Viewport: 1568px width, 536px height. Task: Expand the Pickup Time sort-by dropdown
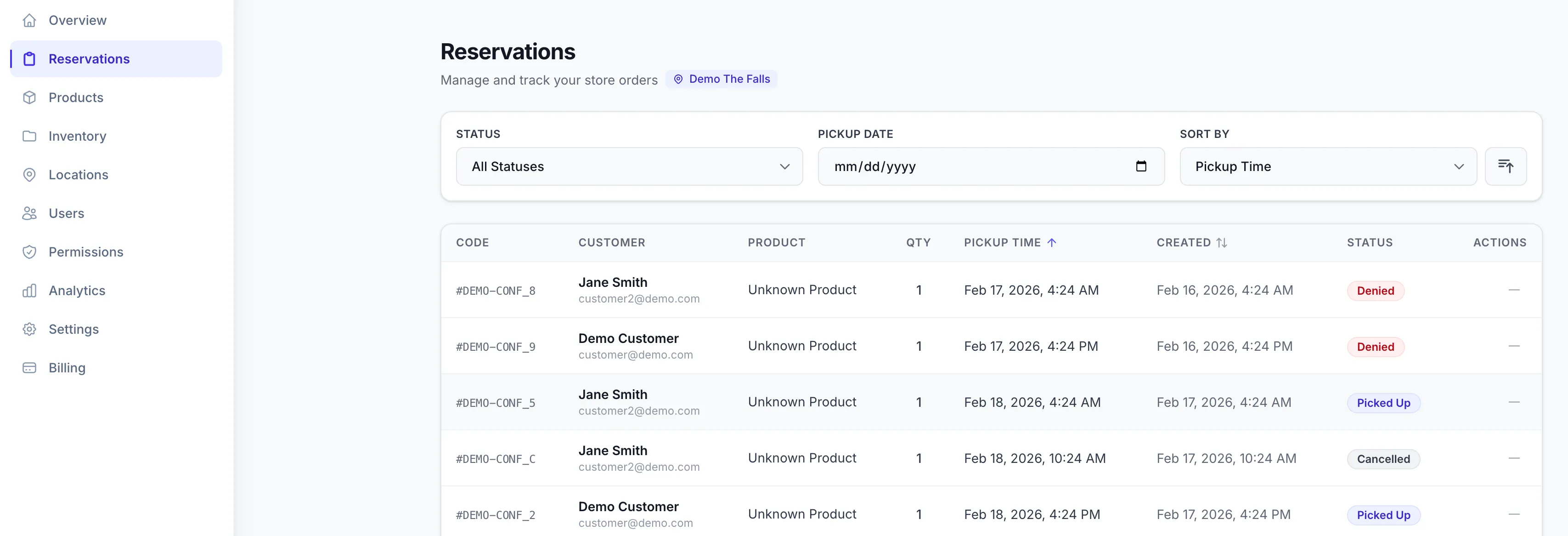pos(1328,166)
